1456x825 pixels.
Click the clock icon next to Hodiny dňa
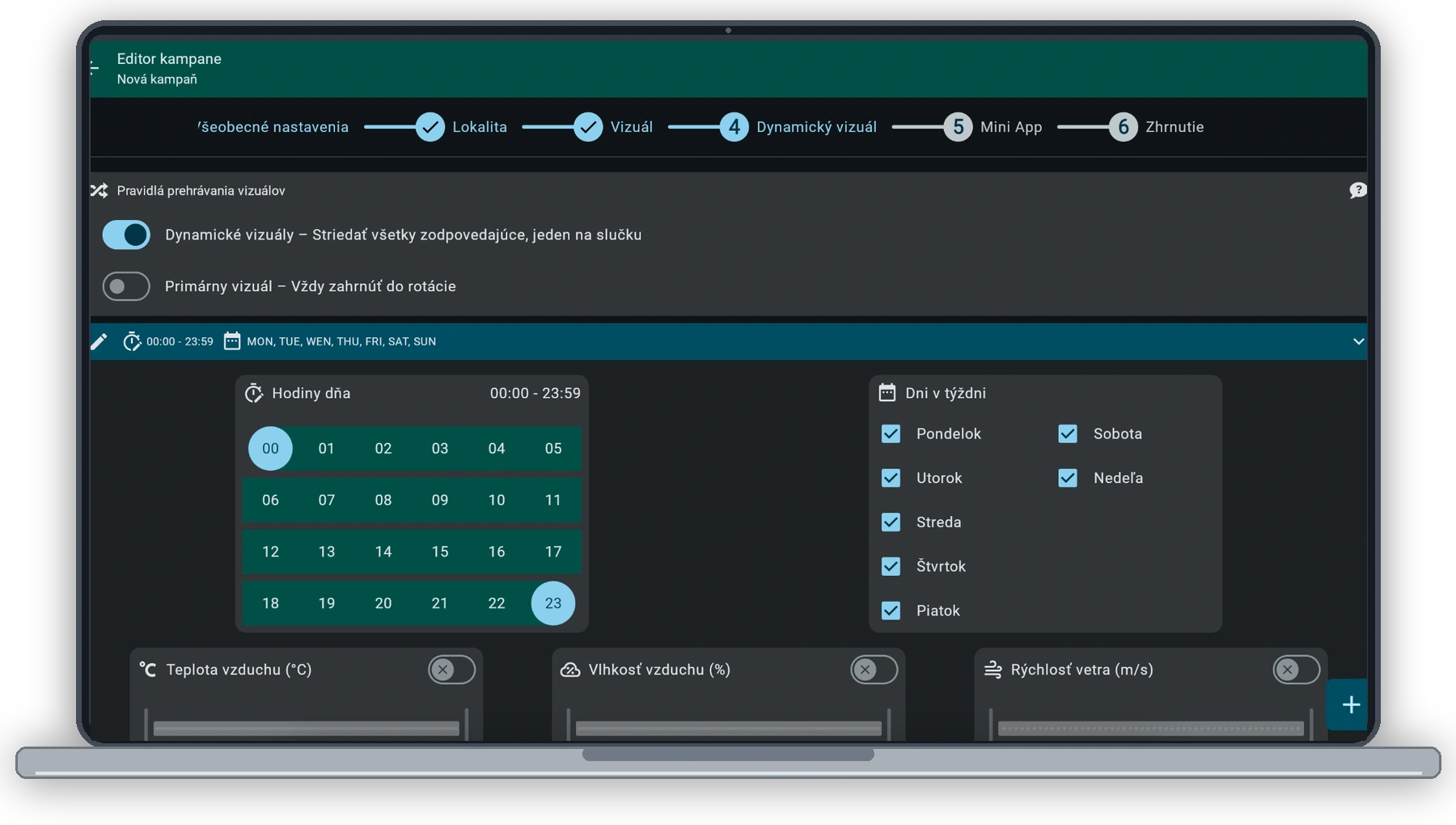254,393
